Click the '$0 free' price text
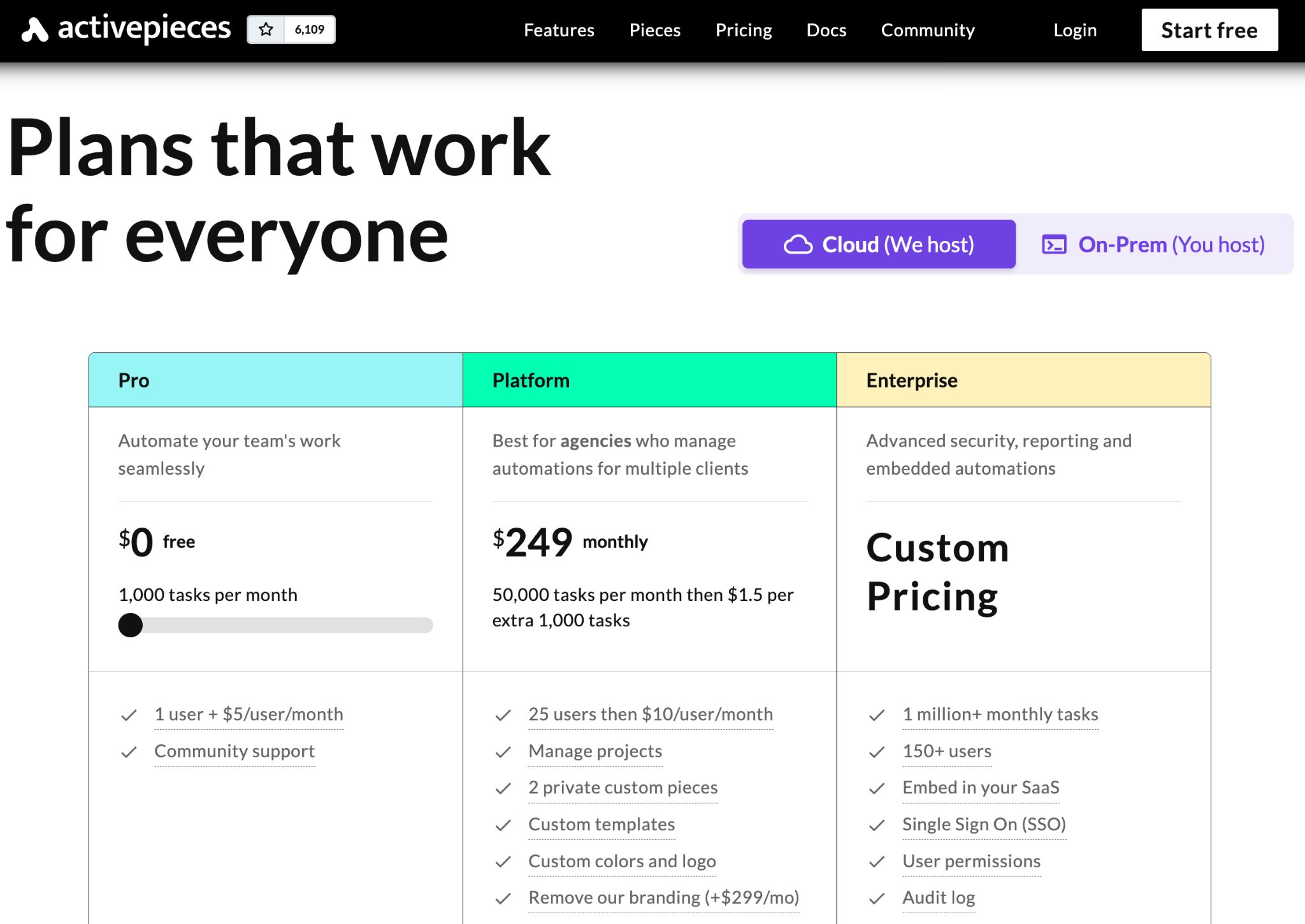 tap(157, 542)
